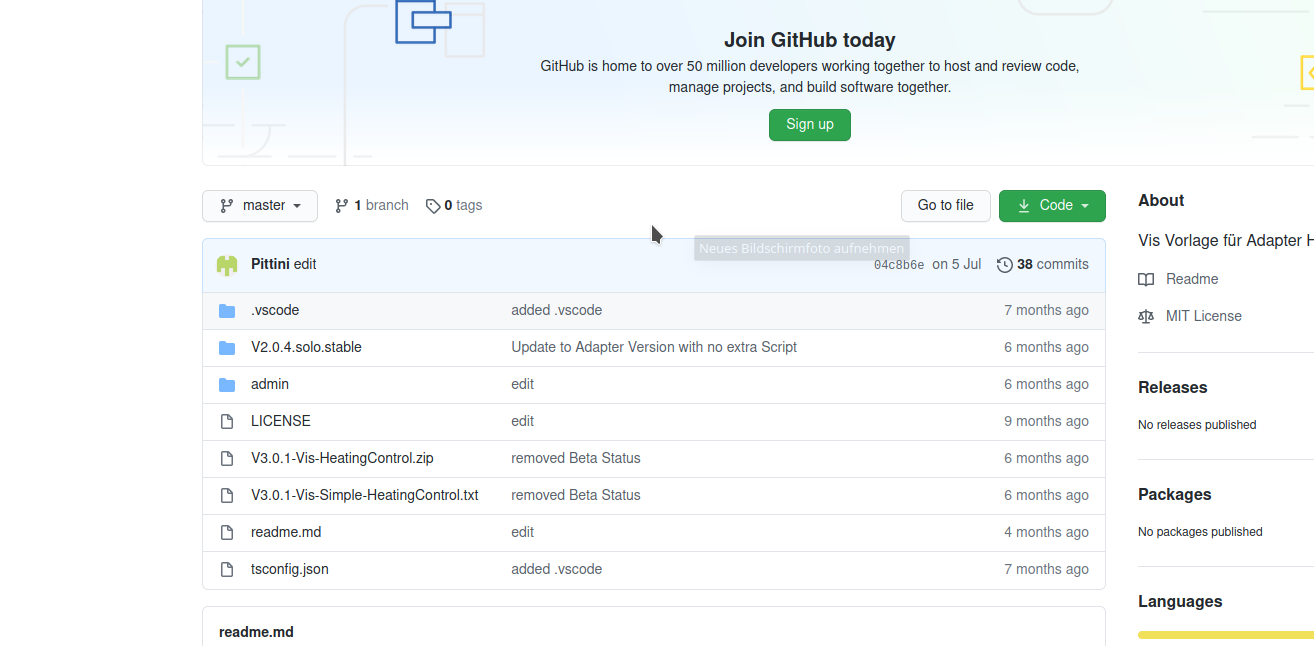Click the admin folder icon
The image size is (1314, 646).
227,385
